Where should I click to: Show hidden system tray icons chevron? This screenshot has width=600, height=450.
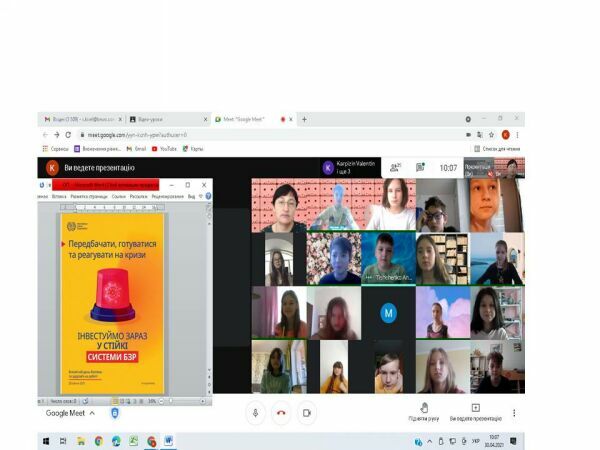point(429,441)
